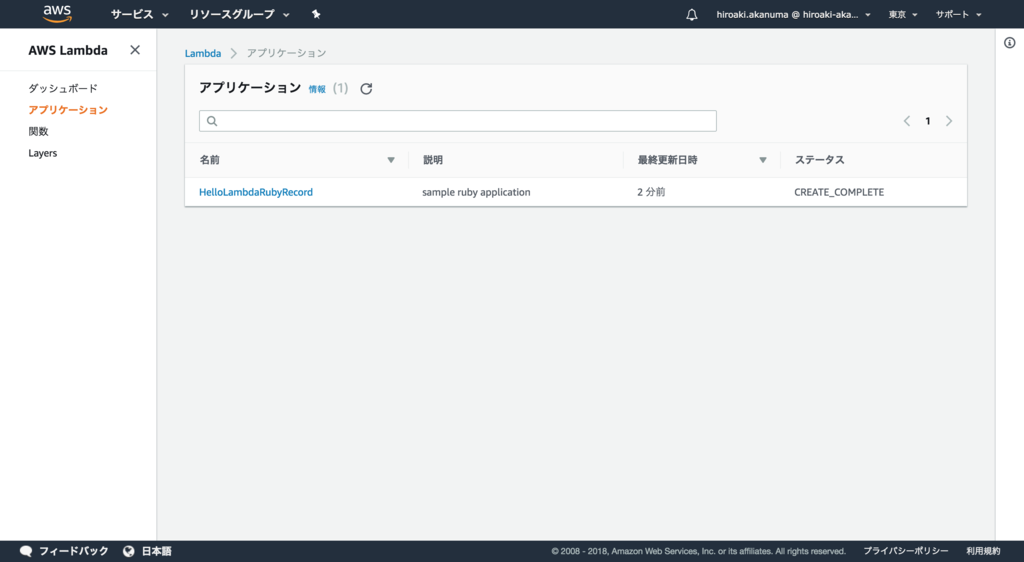Screen dimensions: 1024x562
Task: Open Layers in the sidebar
Action: point(42,153)
